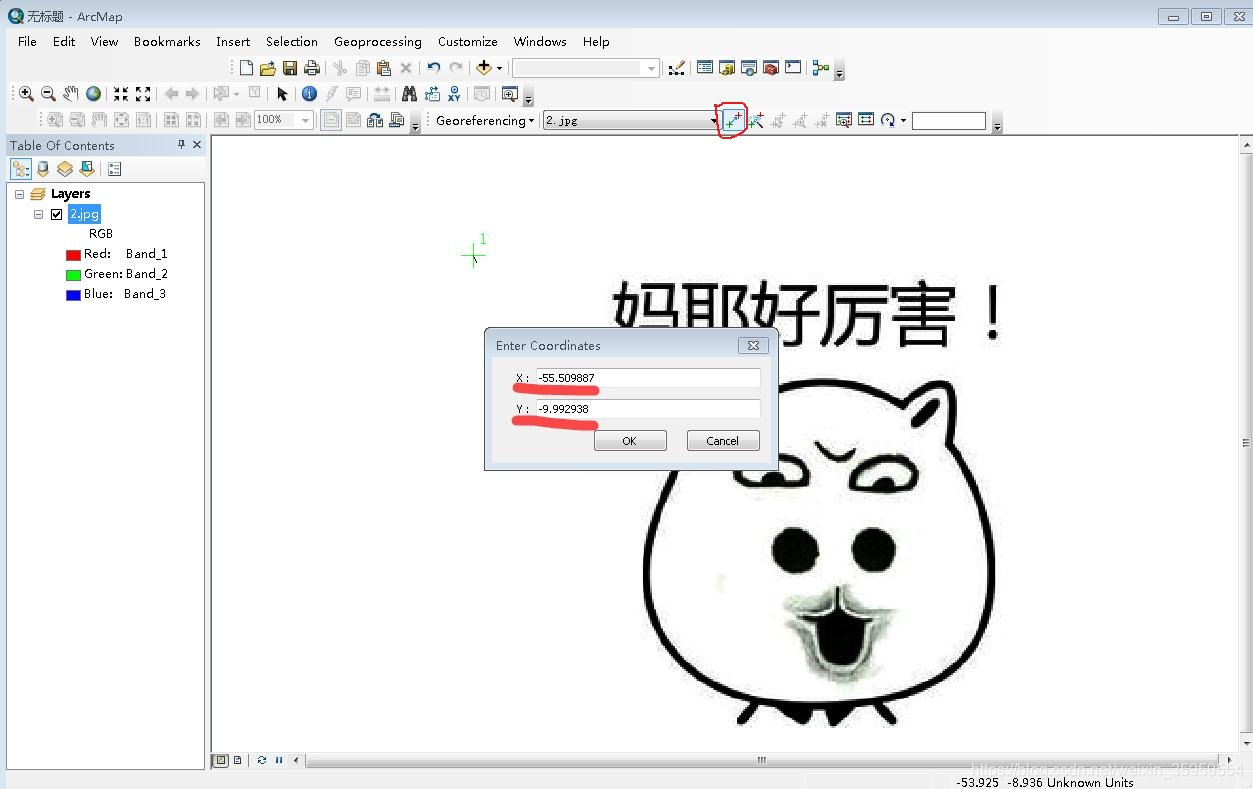Image resolution: width=1253 pixels, height=789 pixels.
Task: Click the X coordinate input field
Action: 648,378
